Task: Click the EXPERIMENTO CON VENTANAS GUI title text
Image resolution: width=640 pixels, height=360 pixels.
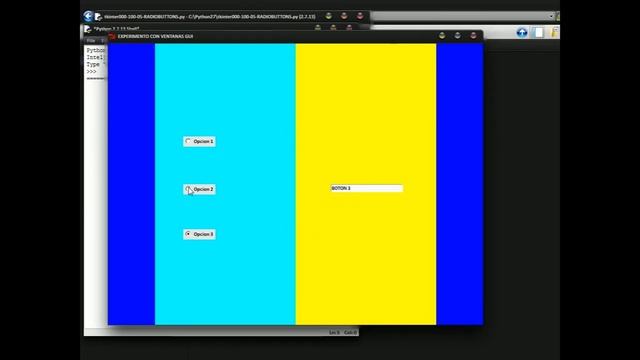Action: tap(156, 36)
